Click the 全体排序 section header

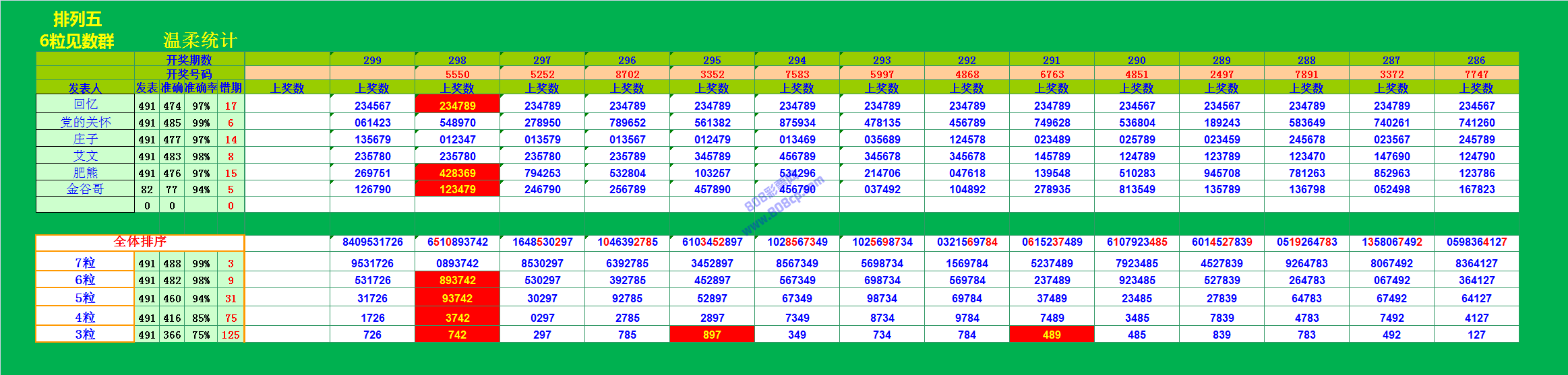point(140,242)
